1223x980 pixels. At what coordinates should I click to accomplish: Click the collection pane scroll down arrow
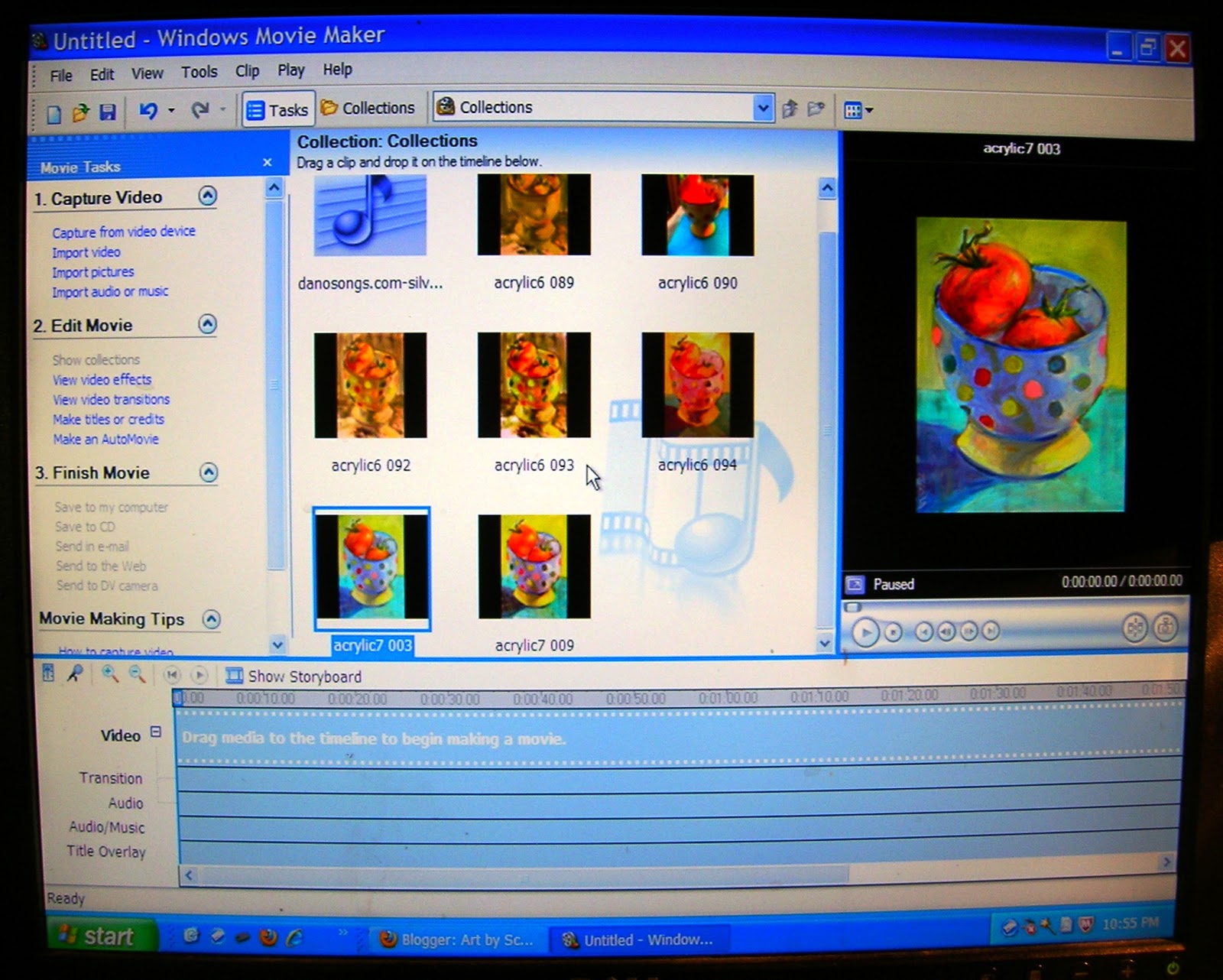(825, 644)
